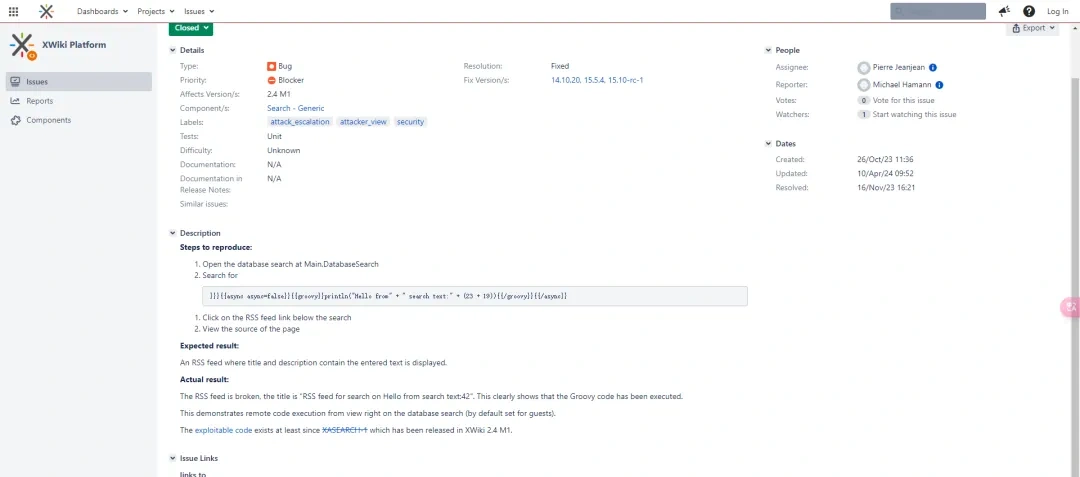1080x477 pixels.
Task: Click the Tests value Unit
Action: [274, 136]
